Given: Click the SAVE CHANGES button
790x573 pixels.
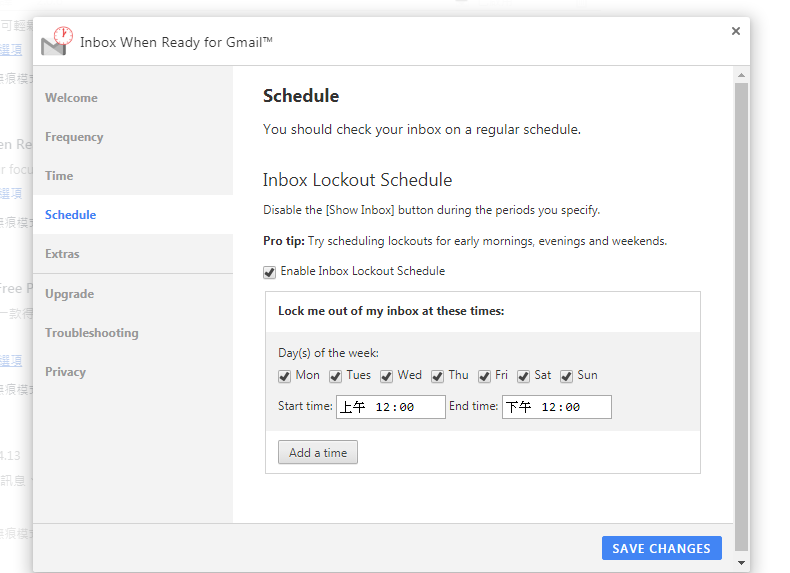Looking at the screenshot, I should pyautogui.click(x=661, y=548).
